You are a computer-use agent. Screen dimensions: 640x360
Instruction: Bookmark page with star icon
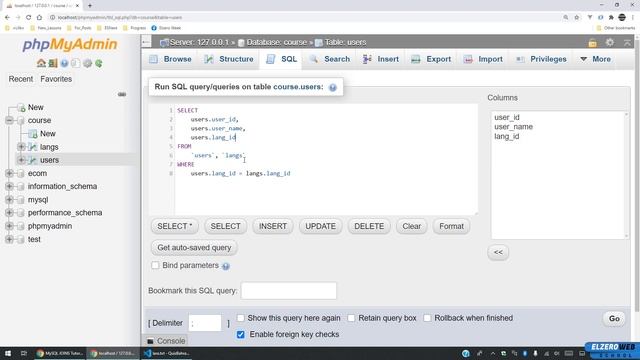click(577, 18)
